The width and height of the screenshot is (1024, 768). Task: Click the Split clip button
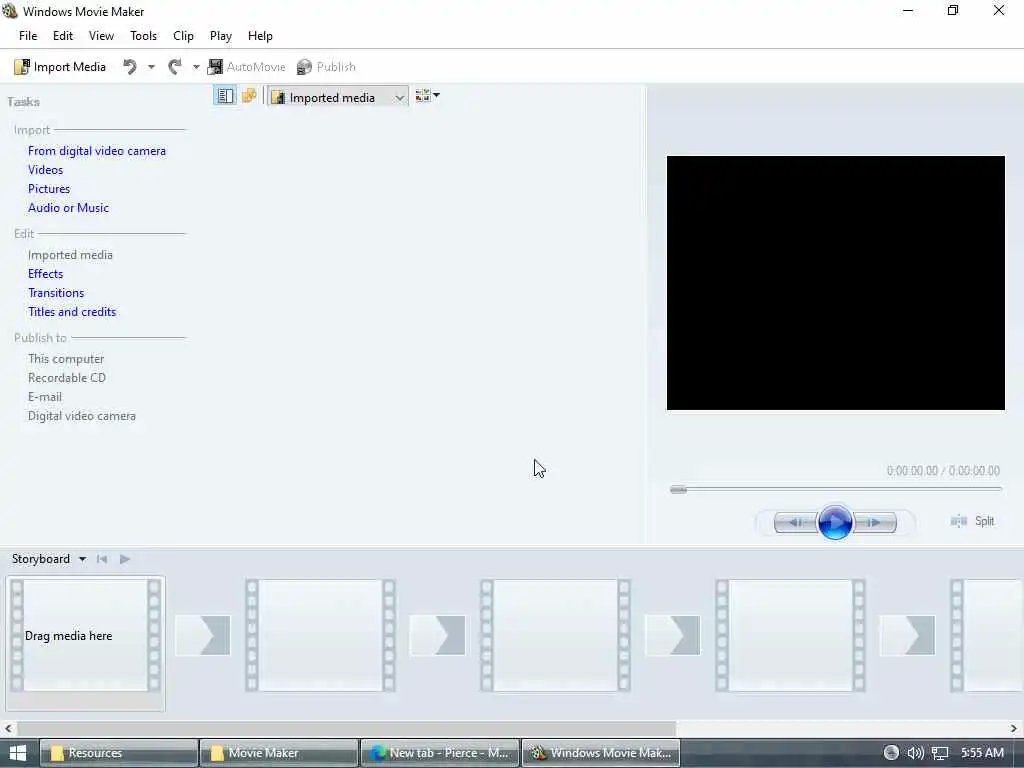coord(972,520)
